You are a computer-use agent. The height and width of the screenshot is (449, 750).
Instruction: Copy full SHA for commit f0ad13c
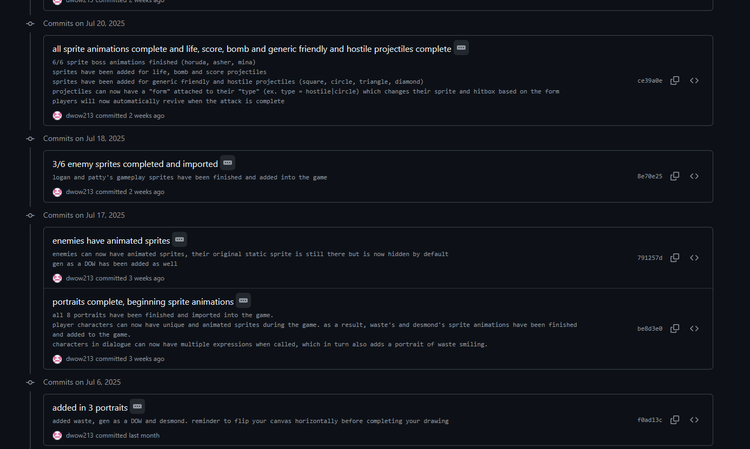[674, 420]
